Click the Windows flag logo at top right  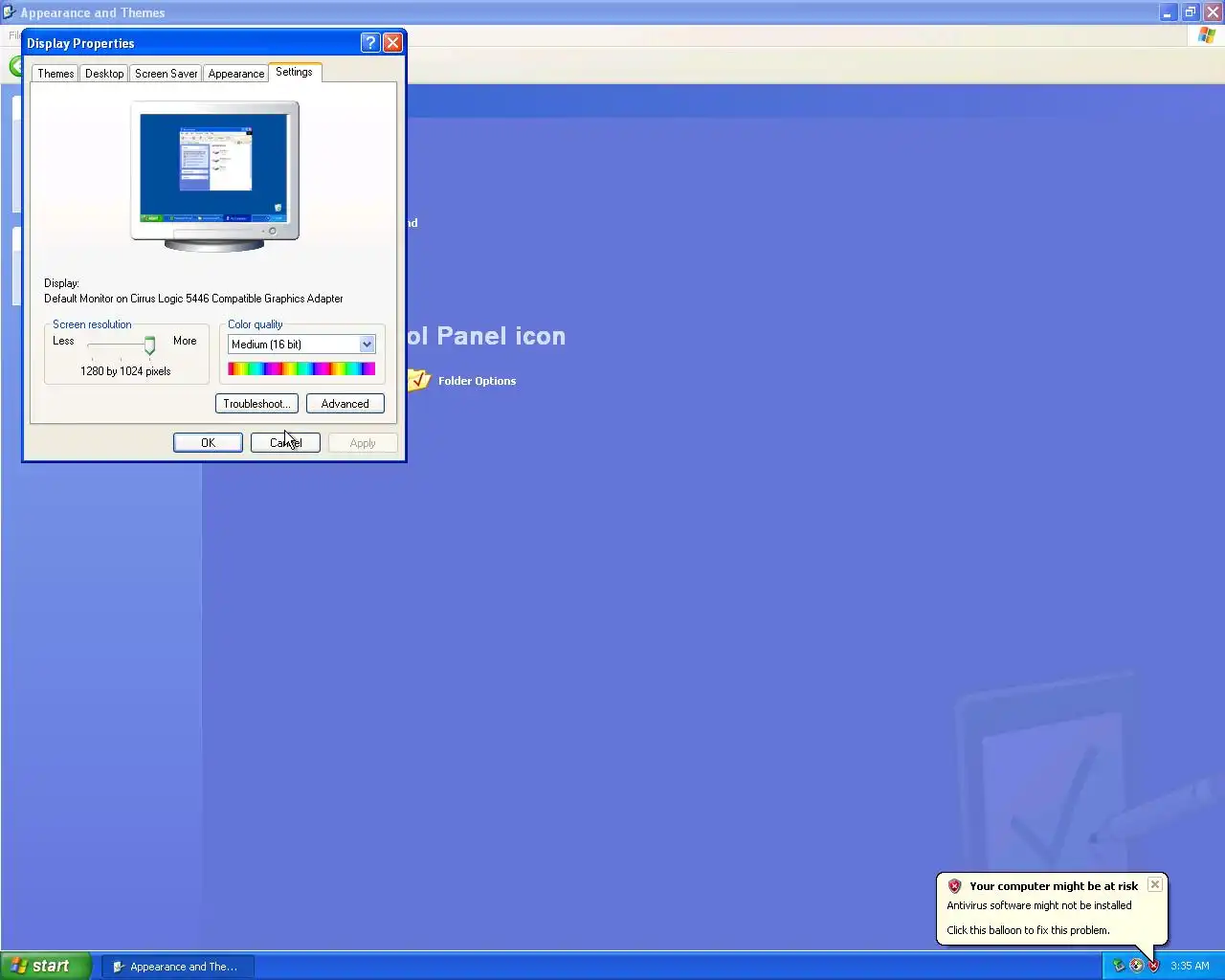[1207, 35]
